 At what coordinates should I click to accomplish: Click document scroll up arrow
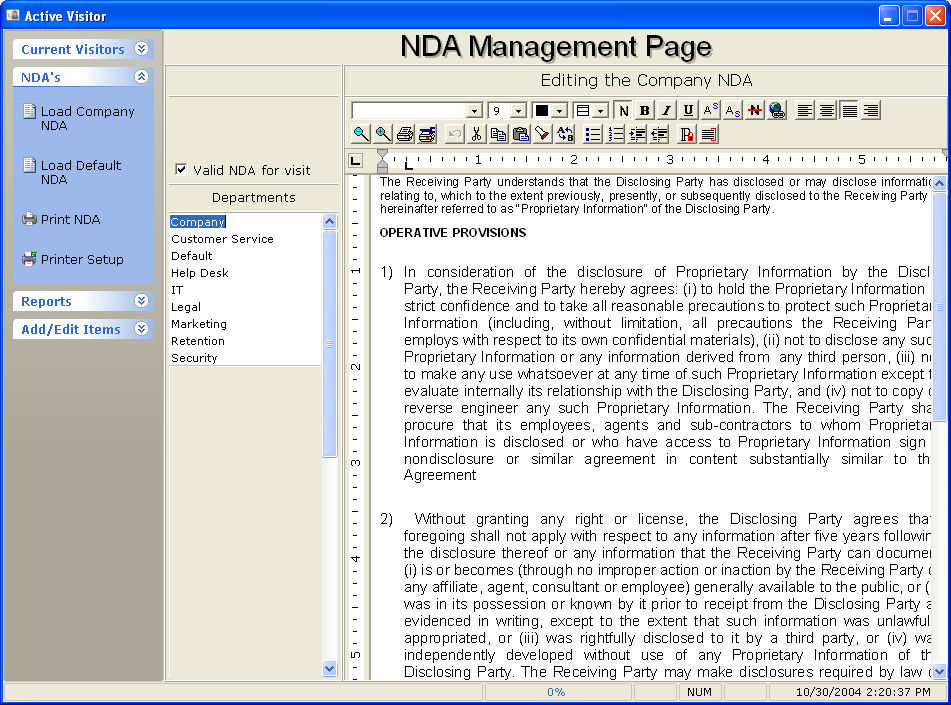click(939, 183)
